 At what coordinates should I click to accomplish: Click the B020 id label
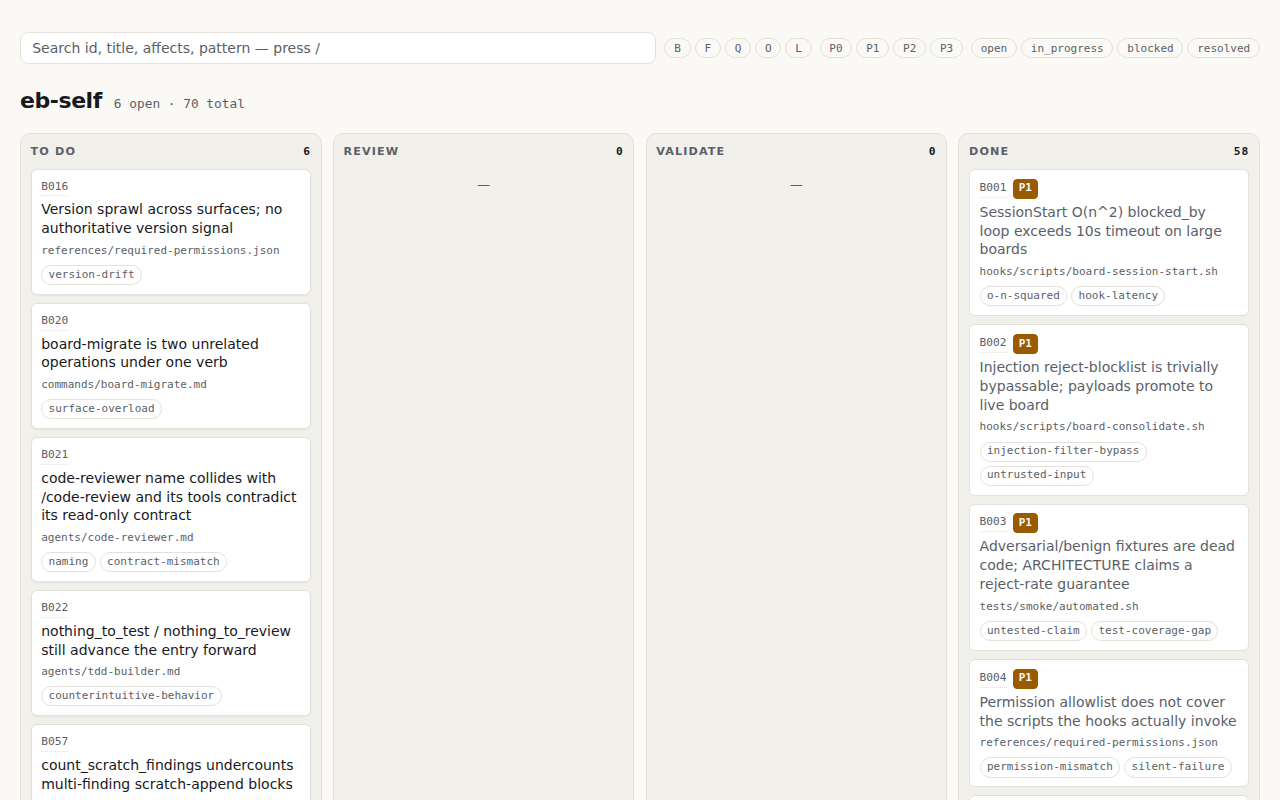click(x=55, y=320)
